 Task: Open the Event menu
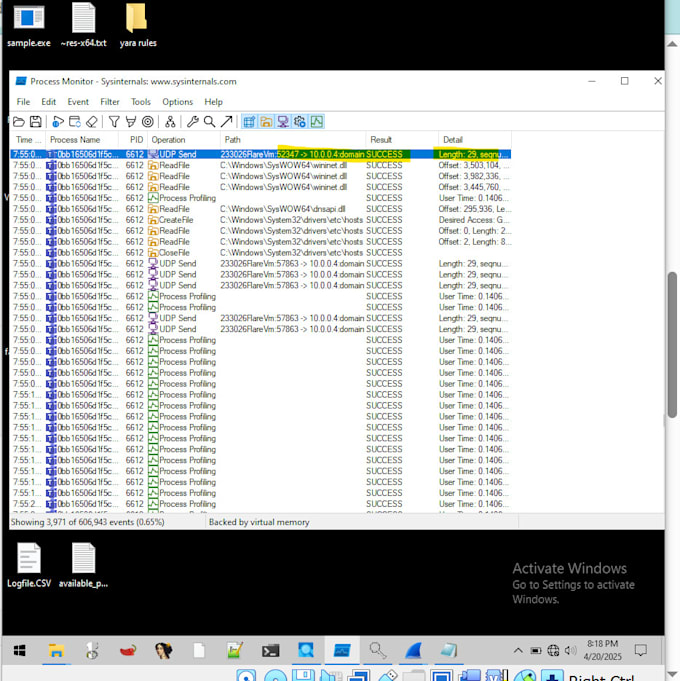coord(78,102)
